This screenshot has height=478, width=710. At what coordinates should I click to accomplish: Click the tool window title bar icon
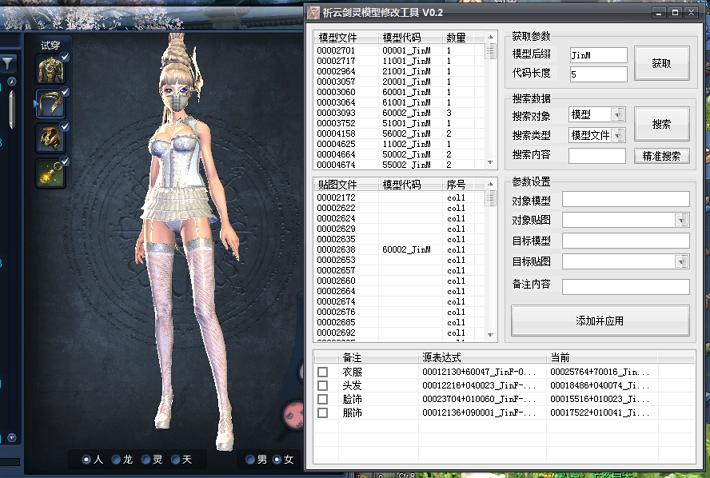pos(313,12)
